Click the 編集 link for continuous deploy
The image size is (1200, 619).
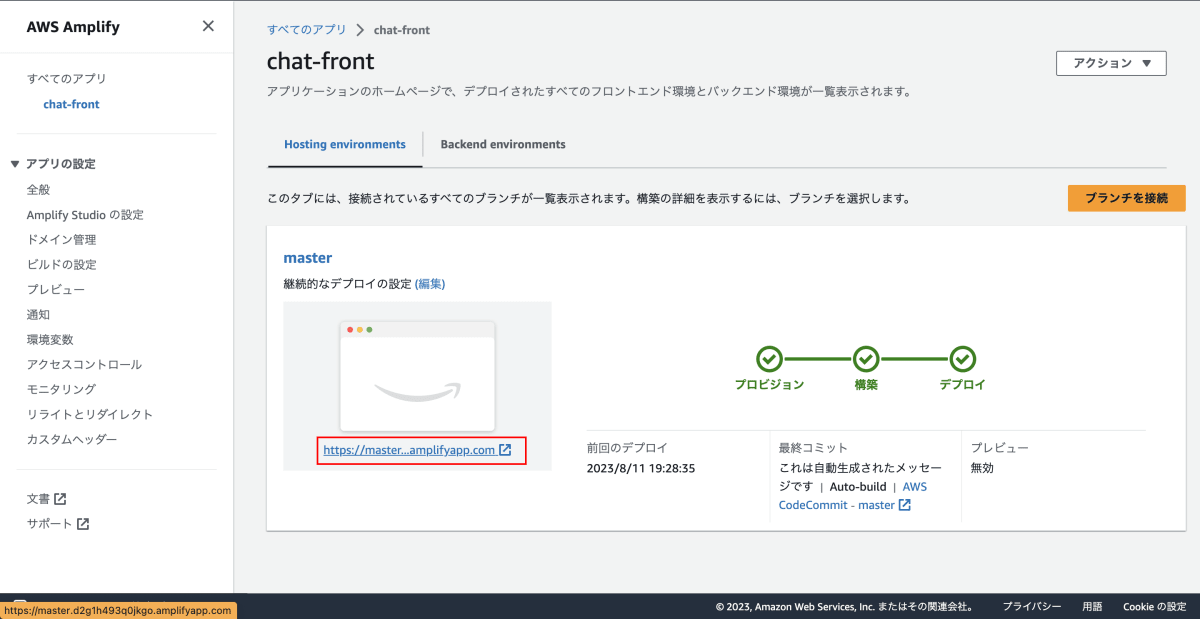(430, 284)
